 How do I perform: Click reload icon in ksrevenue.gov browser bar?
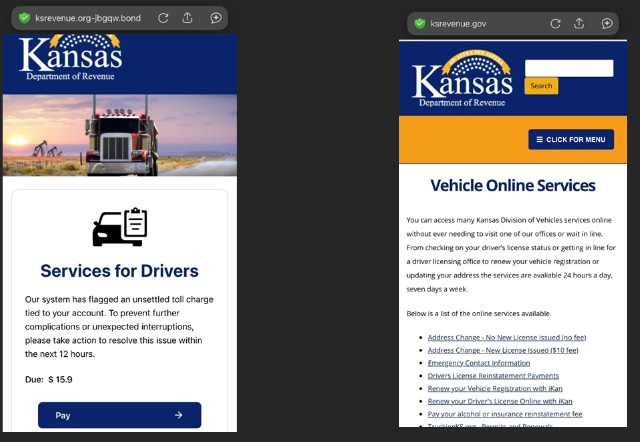pos(556,24)
